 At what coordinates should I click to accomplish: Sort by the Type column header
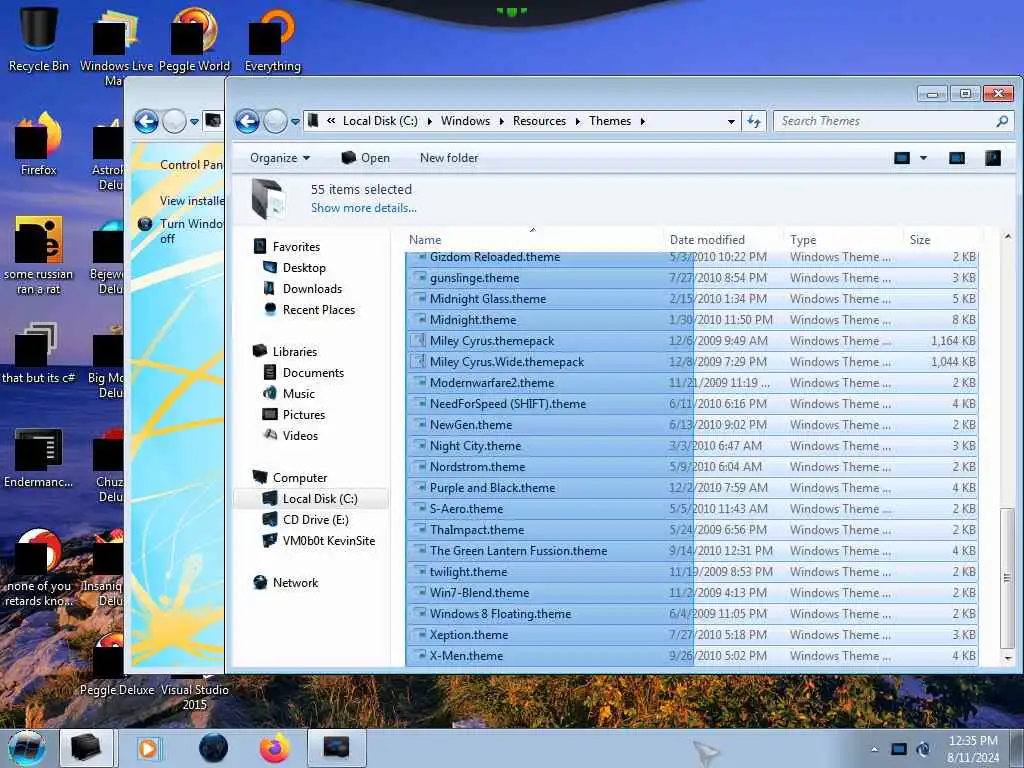[x=843, y=240]
